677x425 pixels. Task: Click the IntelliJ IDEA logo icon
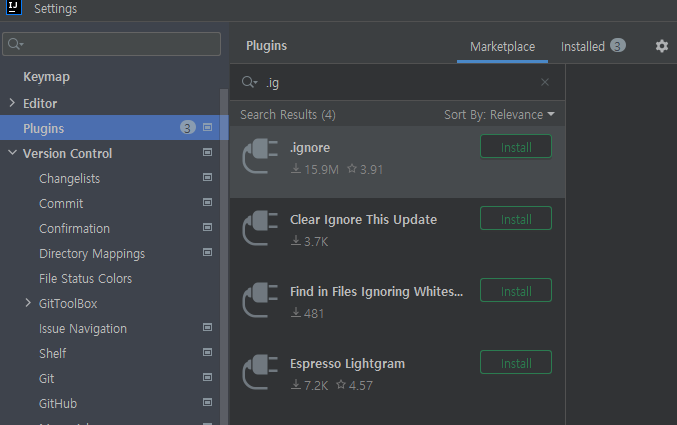click(x=14, y=7)
